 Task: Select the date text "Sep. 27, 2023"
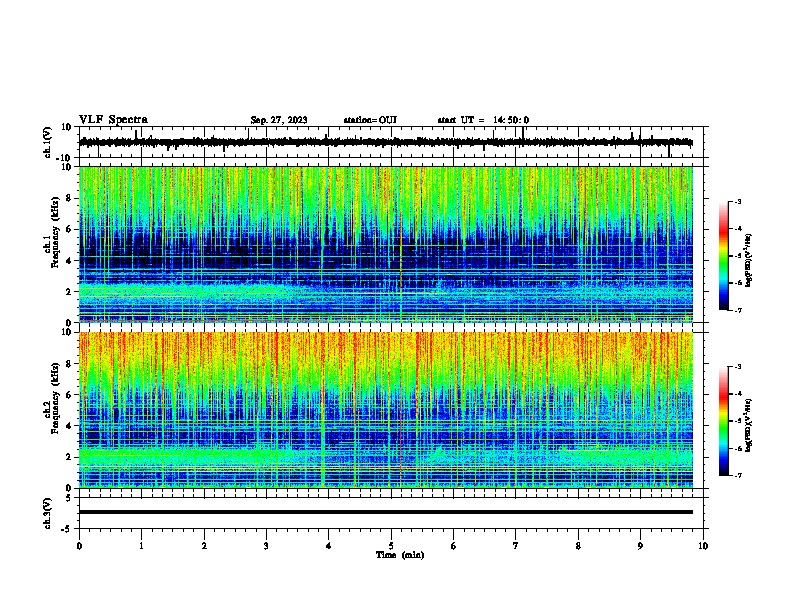click(279, 120)
